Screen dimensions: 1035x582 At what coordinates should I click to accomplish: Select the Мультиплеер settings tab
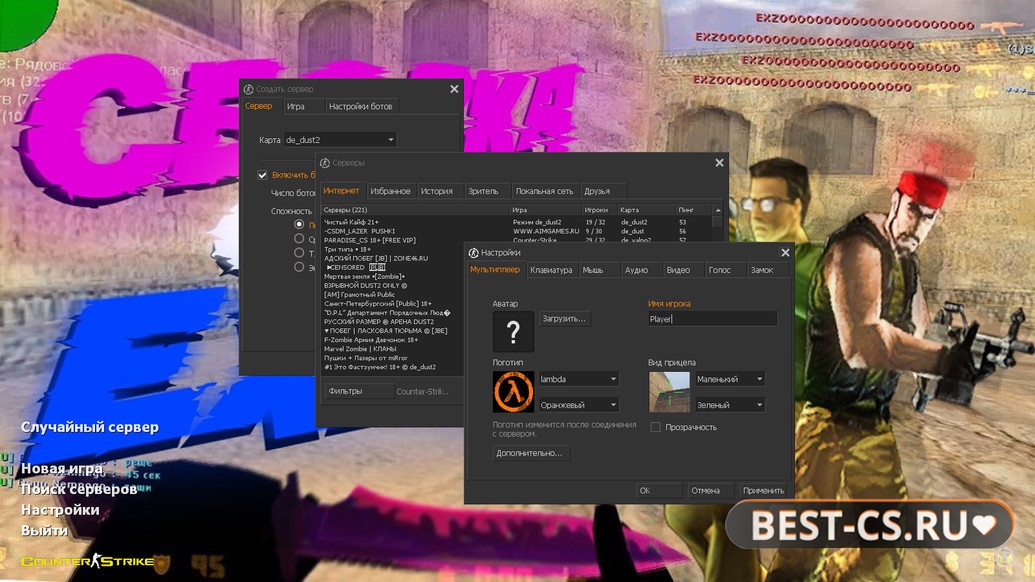click(495, 270)
